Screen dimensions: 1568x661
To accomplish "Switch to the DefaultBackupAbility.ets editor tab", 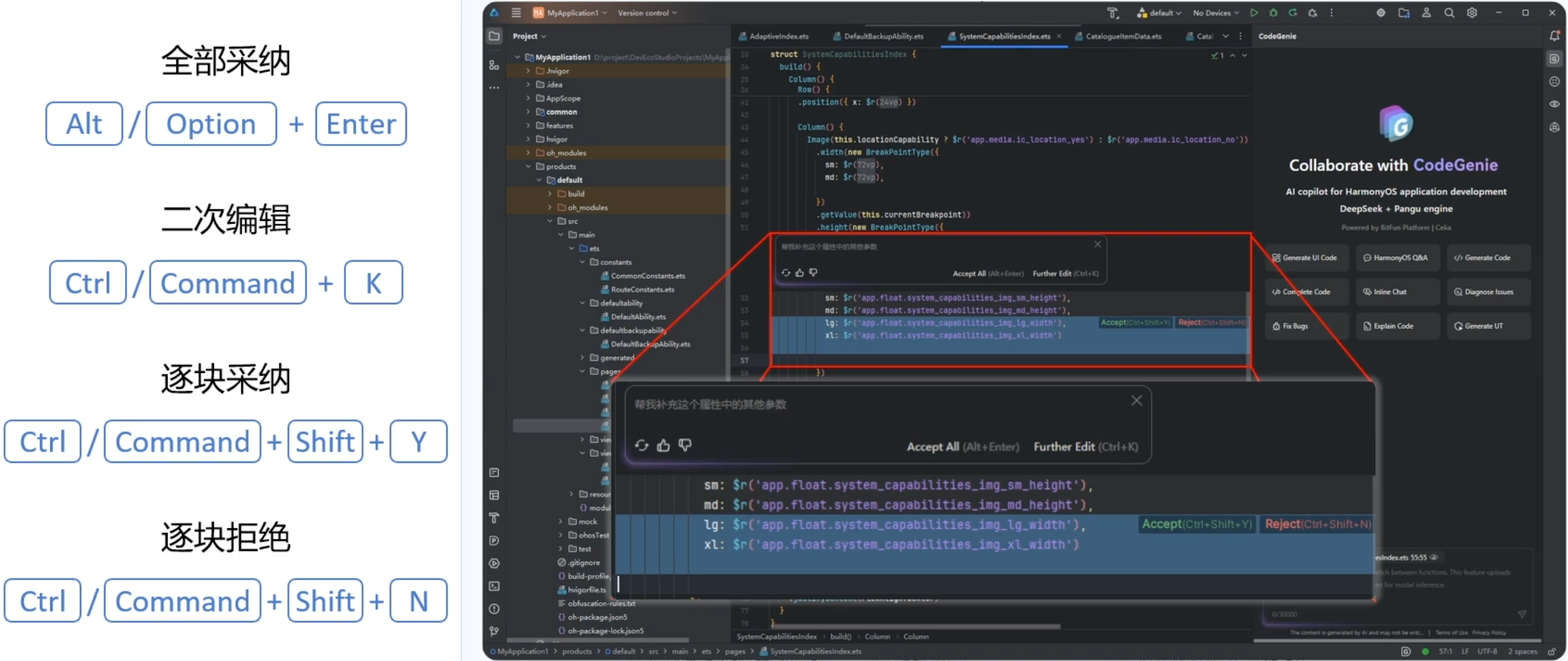I will (878, 36).
